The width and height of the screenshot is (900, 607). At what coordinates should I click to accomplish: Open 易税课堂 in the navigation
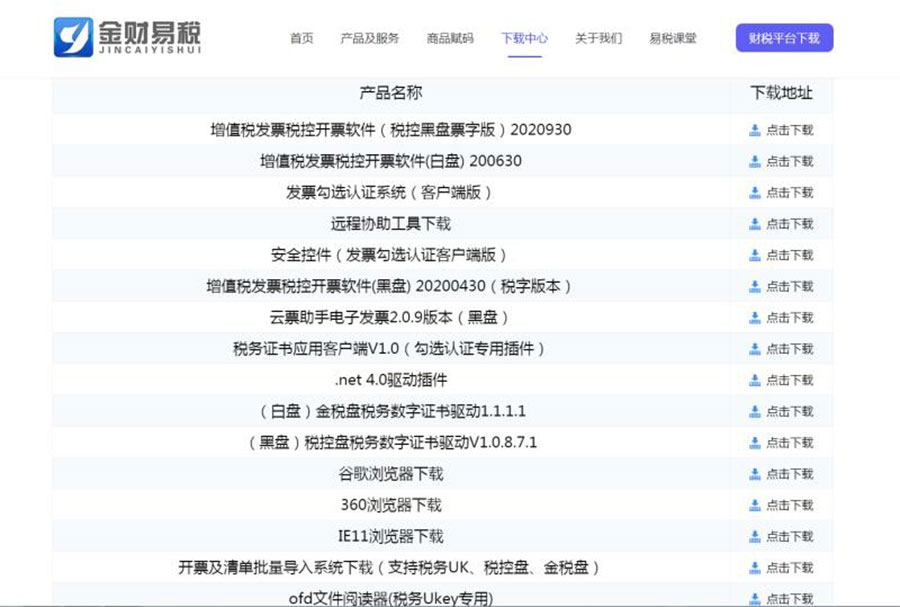673,38
